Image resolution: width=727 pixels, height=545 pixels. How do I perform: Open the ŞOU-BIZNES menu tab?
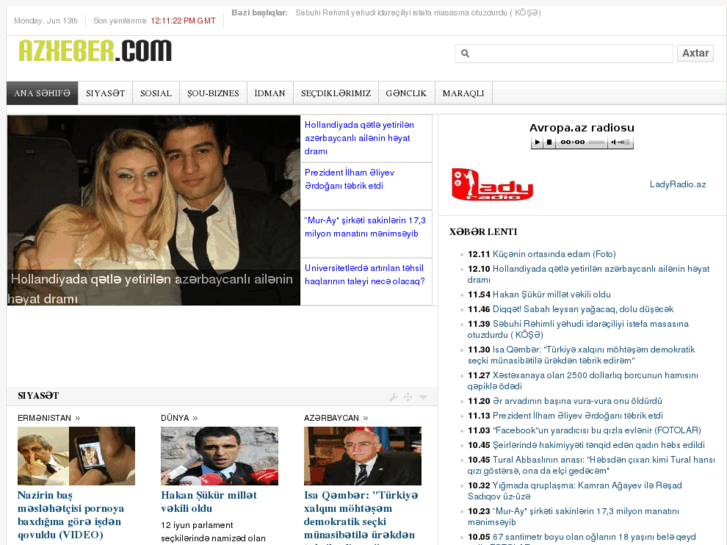pyautogui.click(x=213, y=93)
